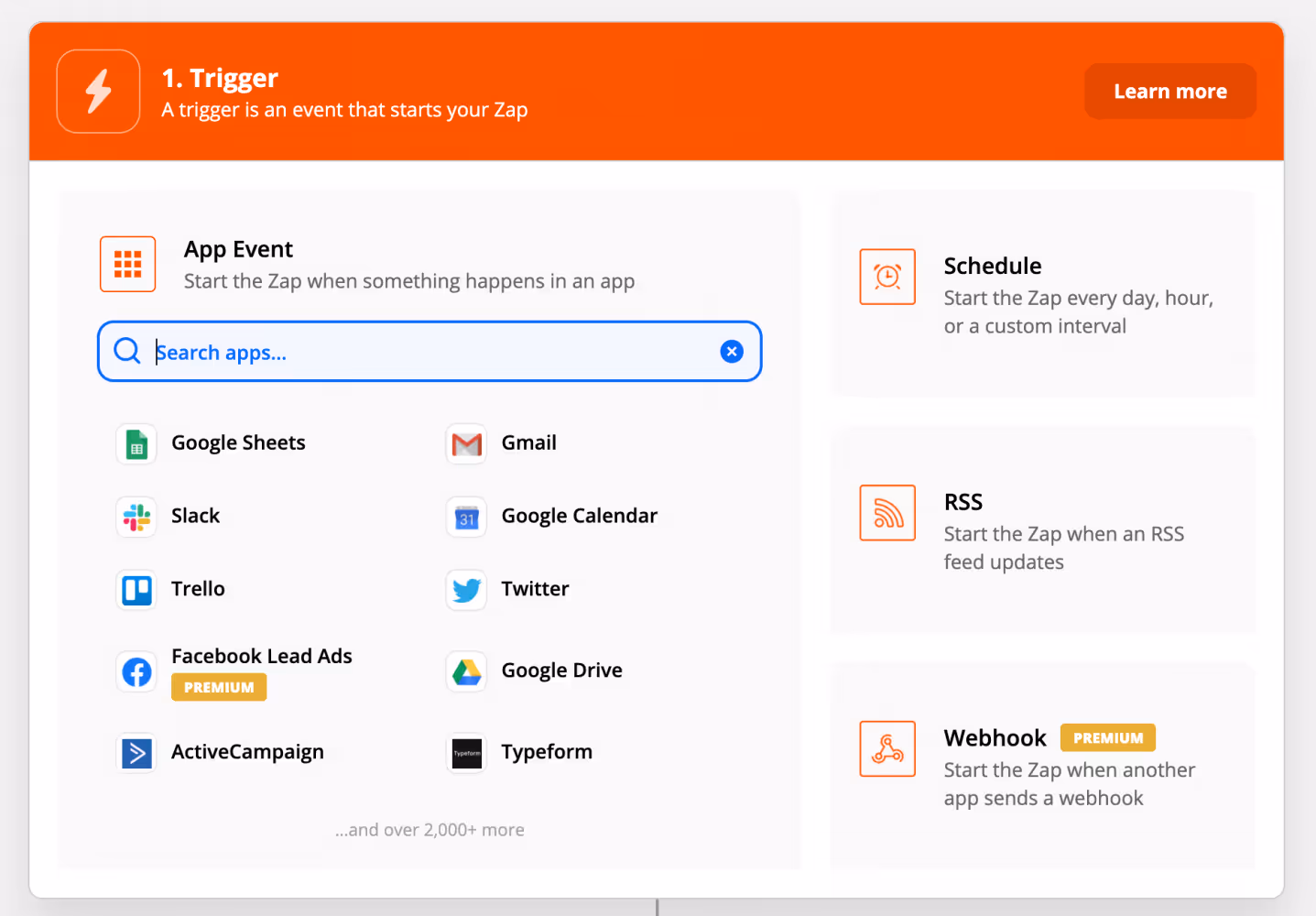1316x916 pixels.
Task: Open the Learn more button
Action: tap(1170, 92)
